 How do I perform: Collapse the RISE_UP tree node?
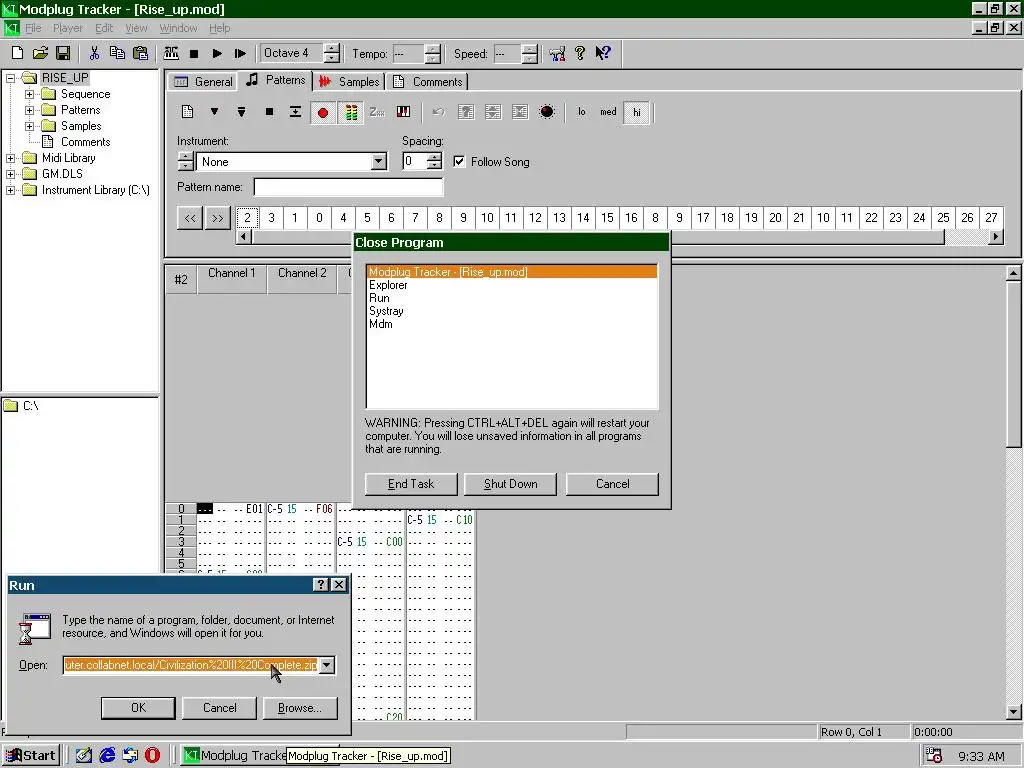pos(10,78)
